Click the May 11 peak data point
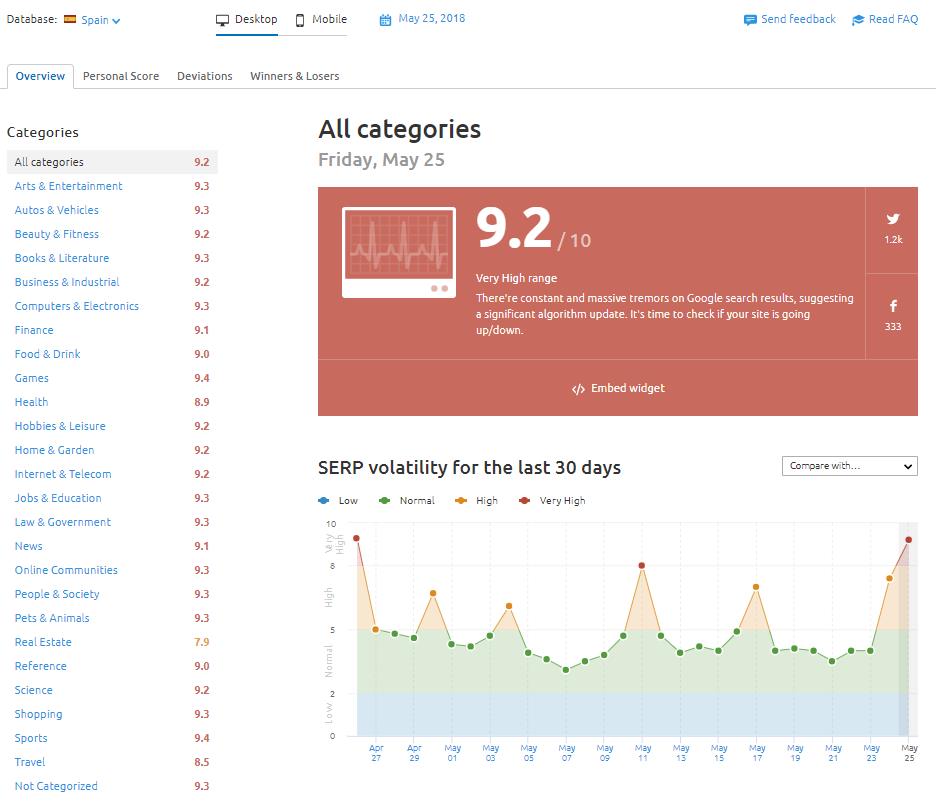Viewport: 936px width, 803px height. click(x=642, y=566)
